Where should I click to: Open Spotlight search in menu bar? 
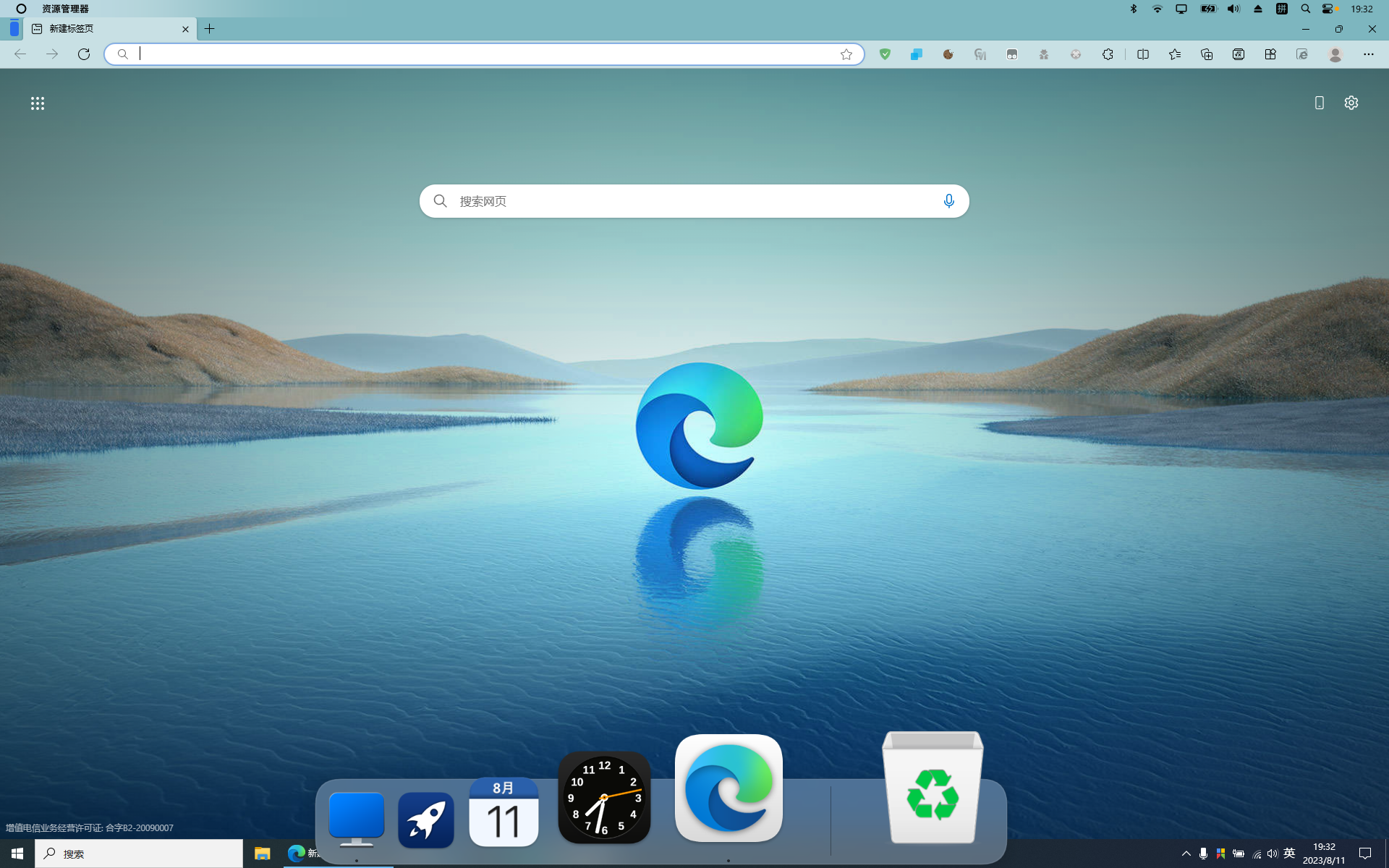pos(1306,9)
